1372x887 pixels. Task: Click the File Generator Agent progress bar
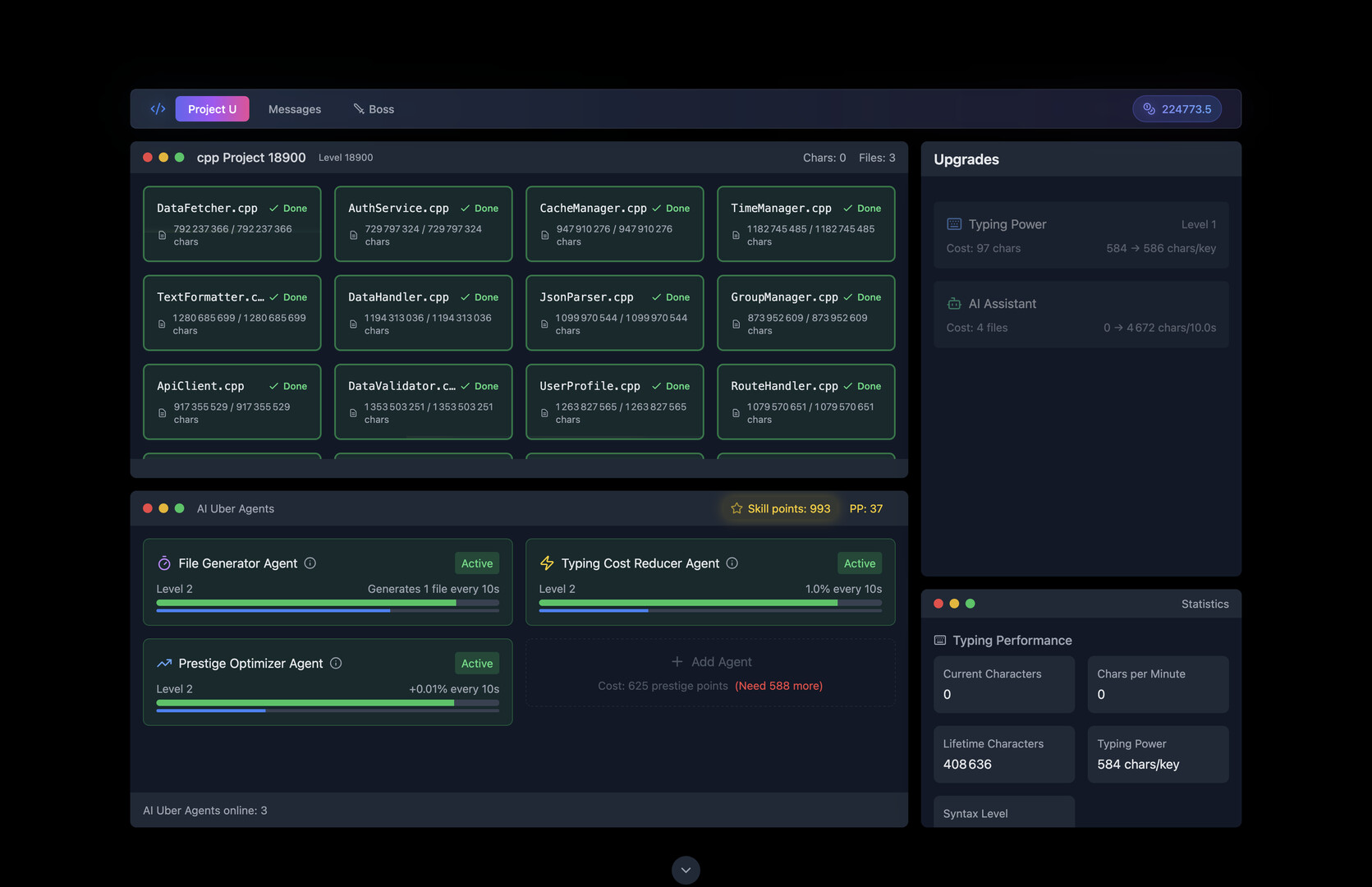click(327, 603)
